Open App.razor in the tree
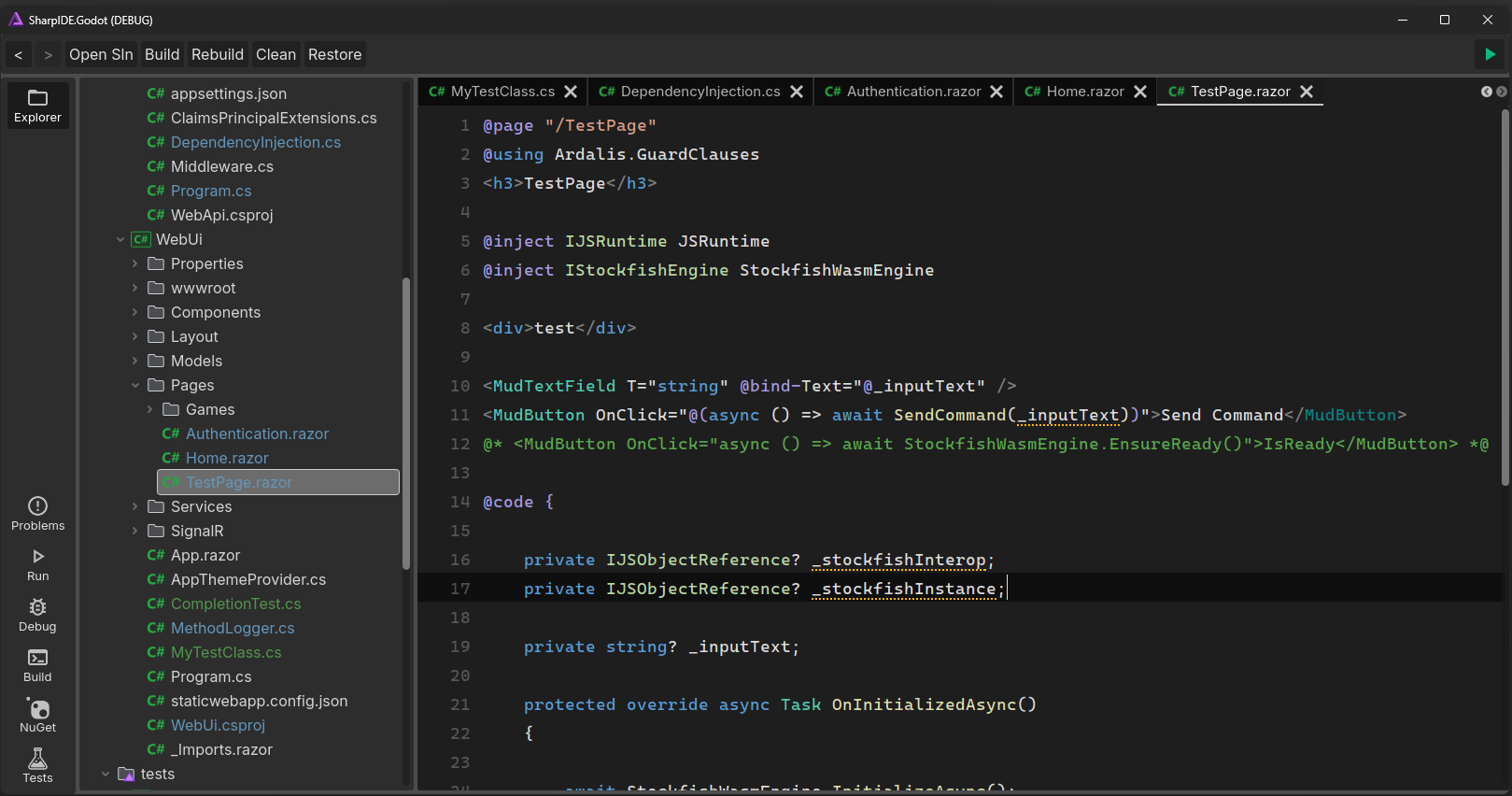1512x796 pixels. [205, 555]
